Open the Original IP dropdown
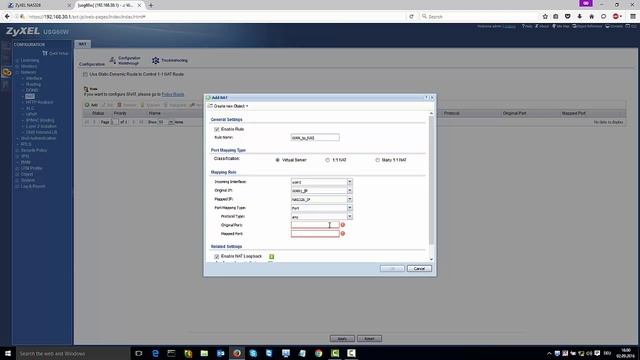 coord(349,191)
